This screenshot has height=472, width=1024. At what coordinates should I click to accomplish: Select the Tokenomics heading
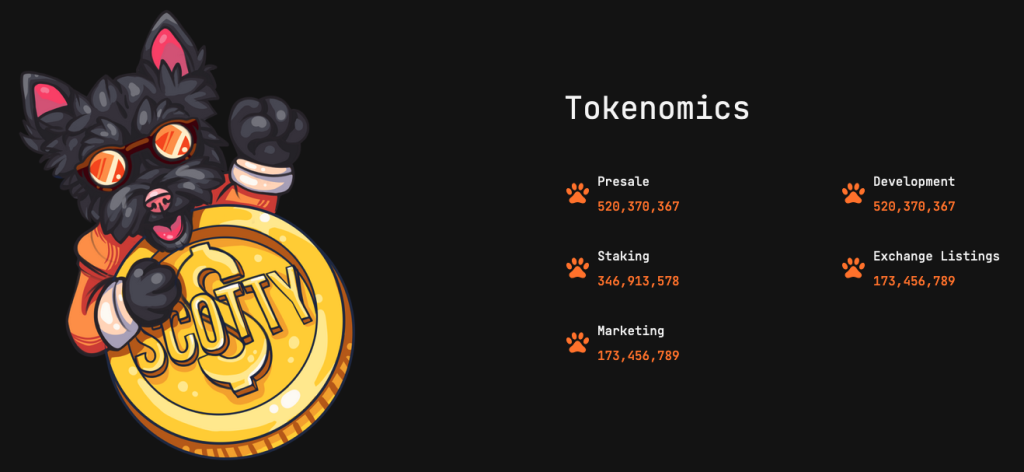(657, 108)
